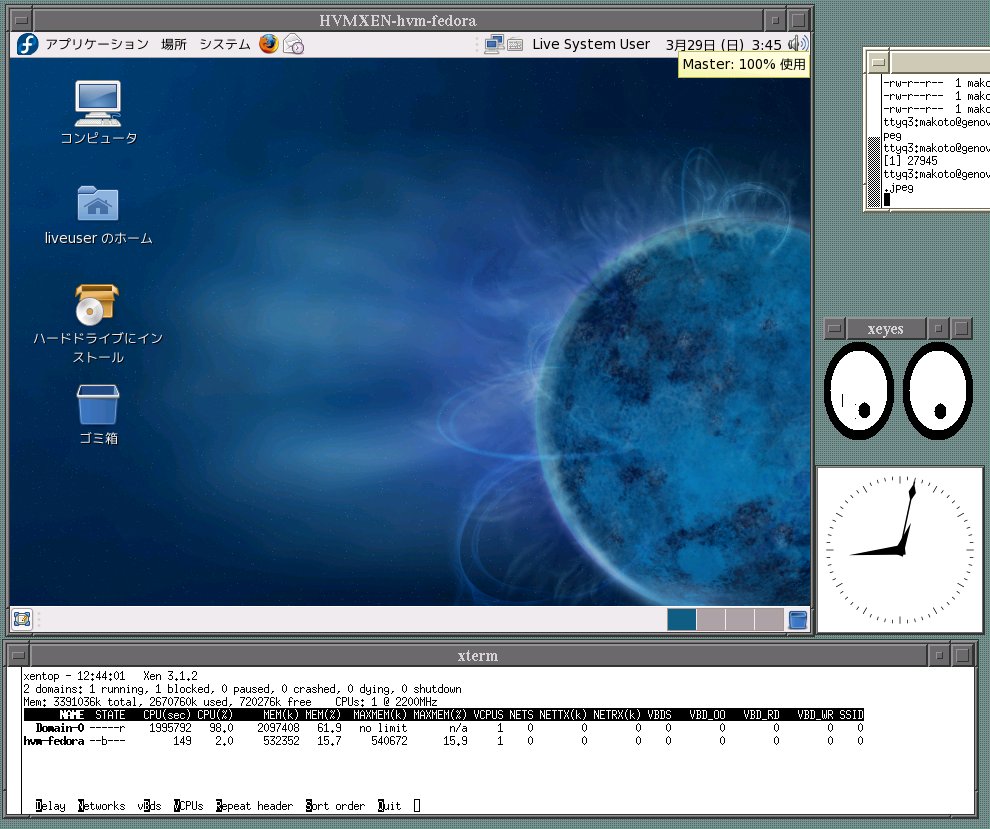990x829 pixels.
Task: Click the MAXMEM(k) column header
Action: [380, 715]
